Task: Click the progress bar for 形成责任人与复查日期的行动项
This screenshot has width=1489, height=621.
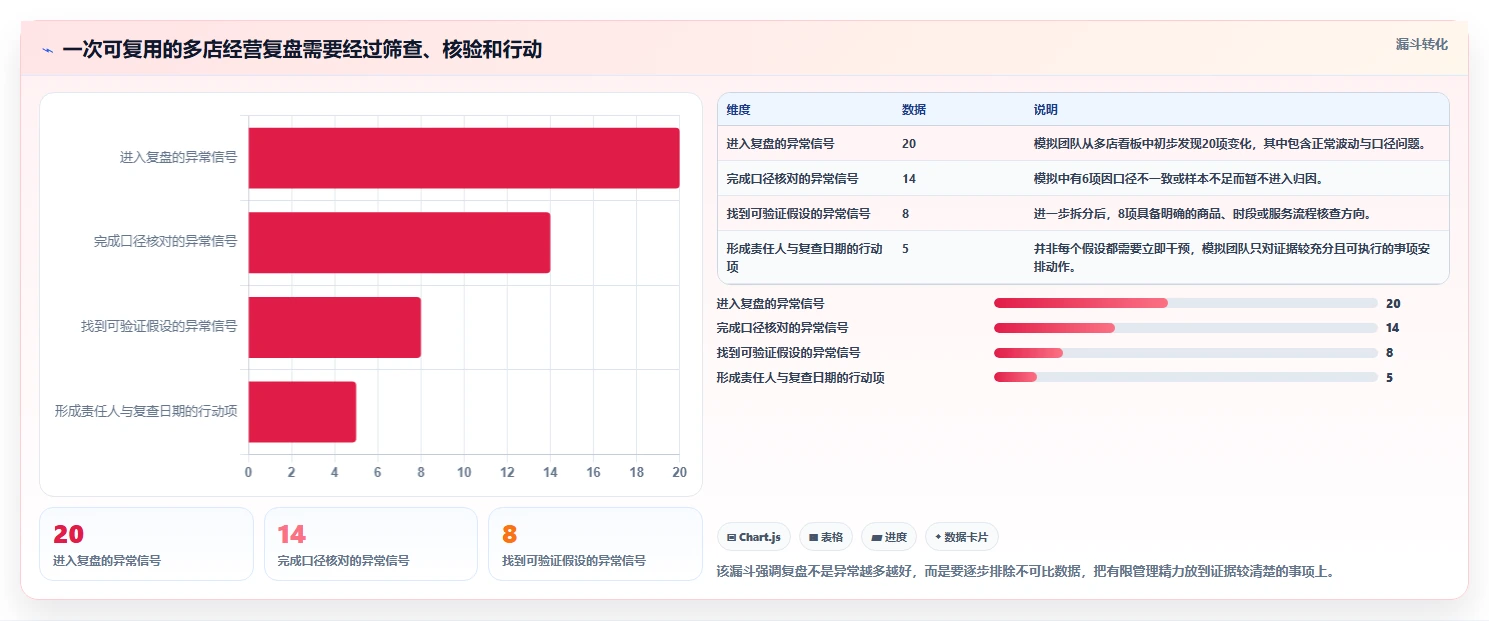Action: (x=1186, y=378)
